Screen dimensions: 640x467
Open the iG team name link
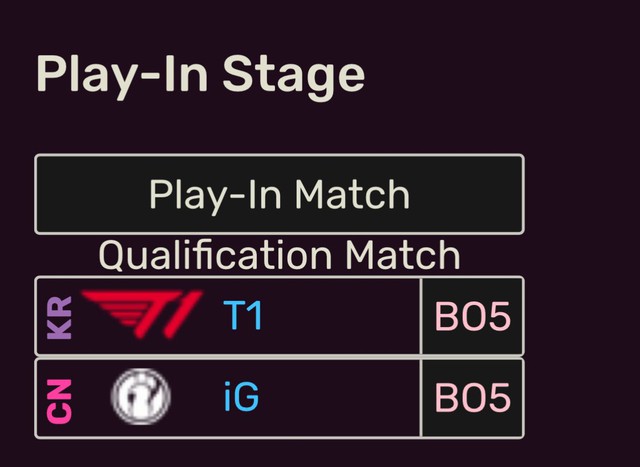click(x=241, y=398)
